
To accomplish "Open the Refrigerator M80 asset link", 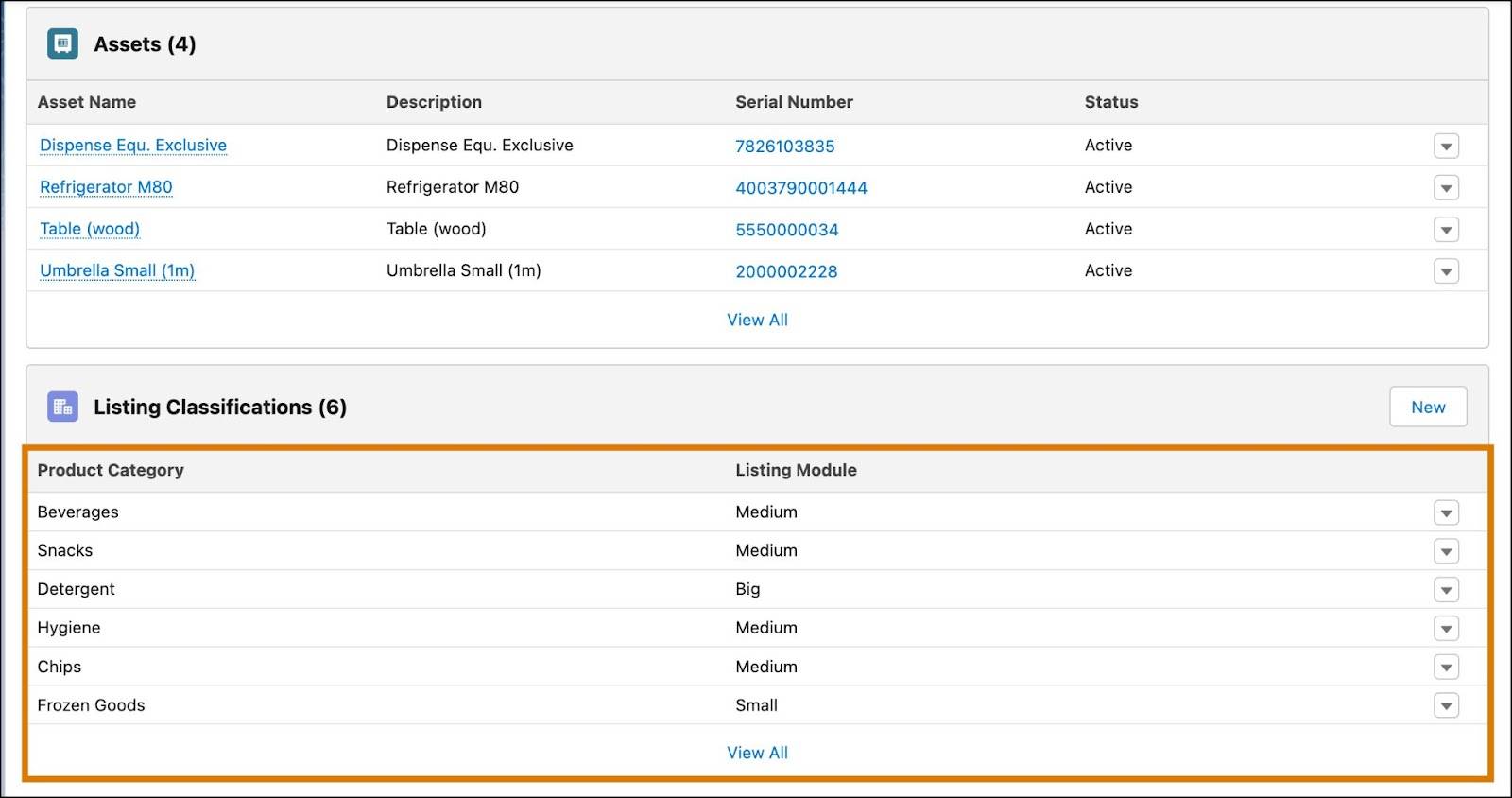I will (106, 187).
